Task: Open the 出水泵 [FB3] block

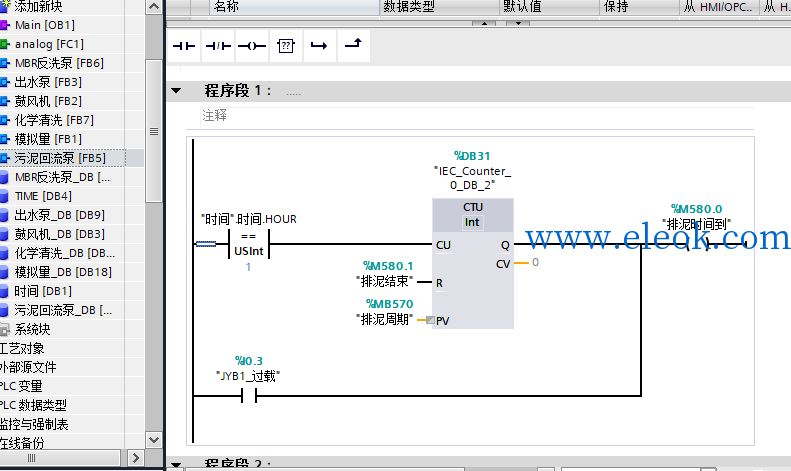Action: 48,82
